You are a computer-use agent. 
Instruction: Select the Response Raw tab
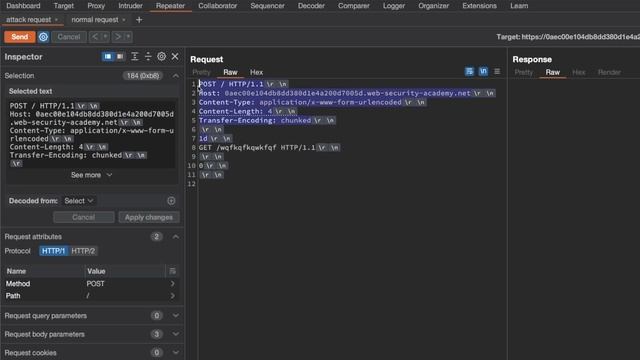click(553, 72)
